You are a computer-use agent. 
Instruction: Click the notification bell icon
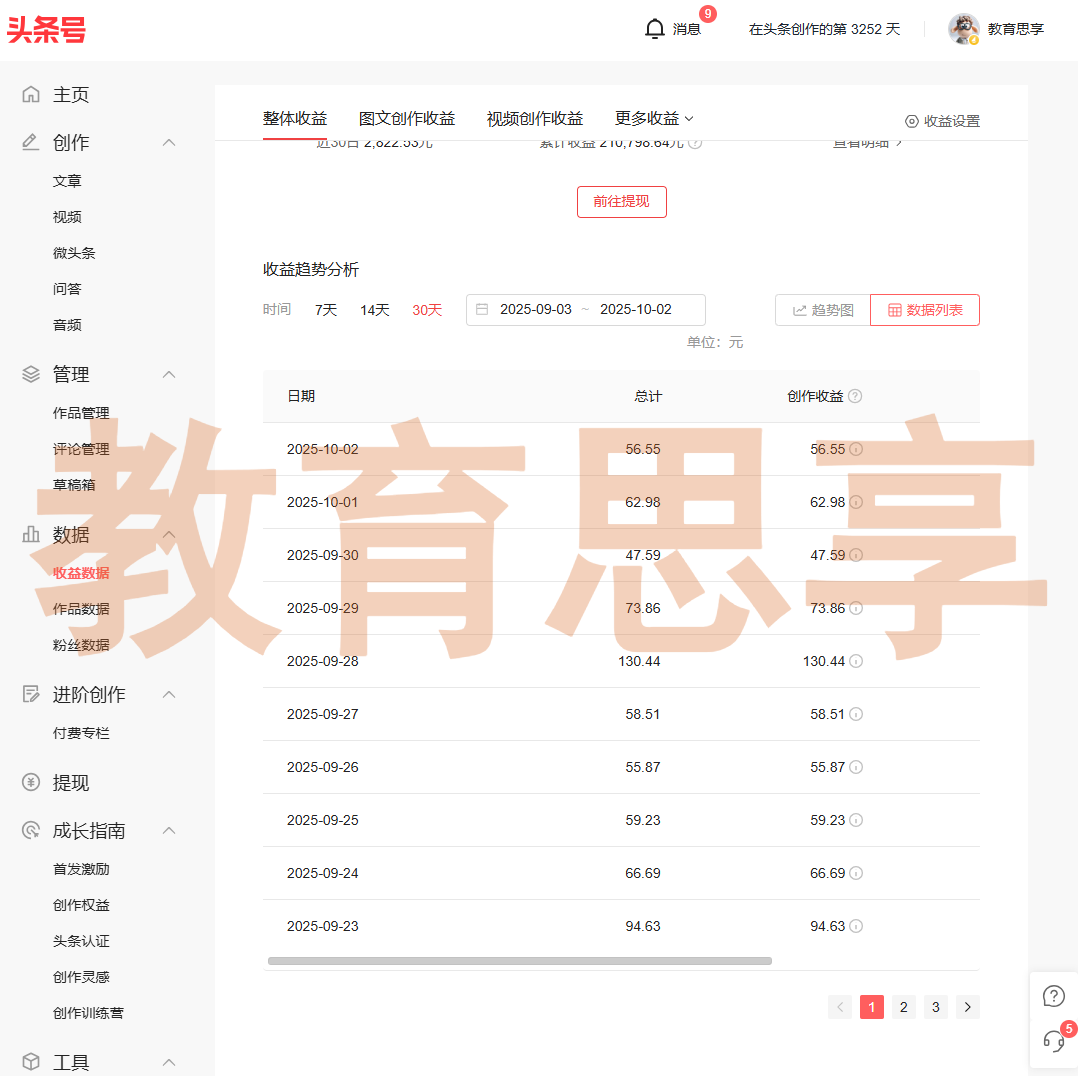[655, 29]
